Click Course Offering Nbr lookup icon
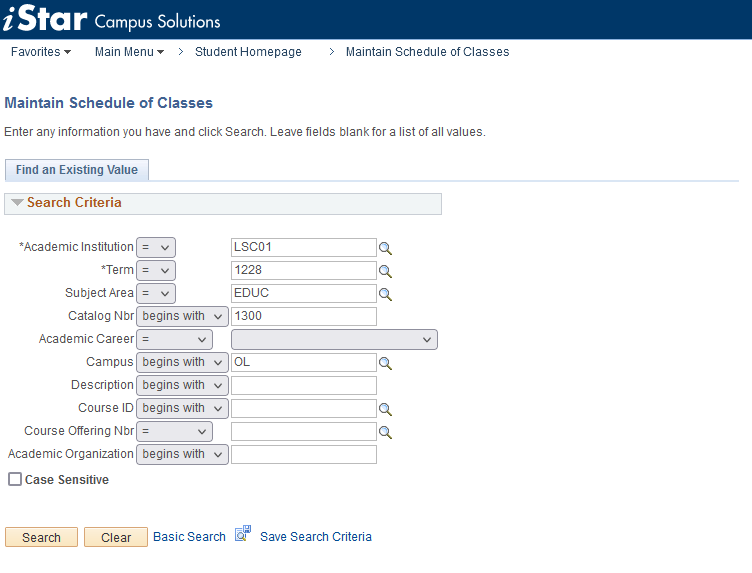The image size is (752, 573). 385,432
